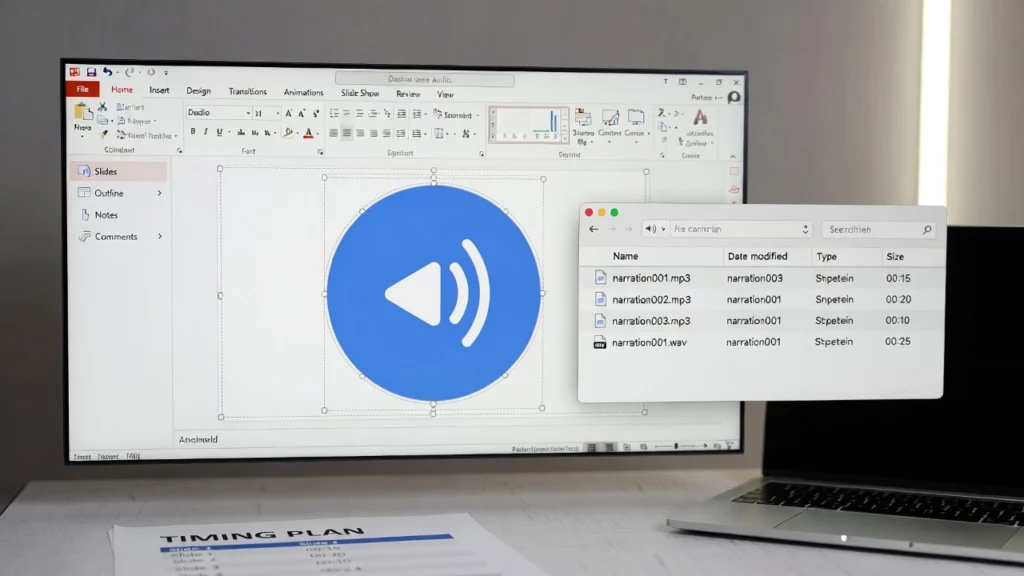
Task: Click the back arrow in the file browser
Action: point(594,229)
